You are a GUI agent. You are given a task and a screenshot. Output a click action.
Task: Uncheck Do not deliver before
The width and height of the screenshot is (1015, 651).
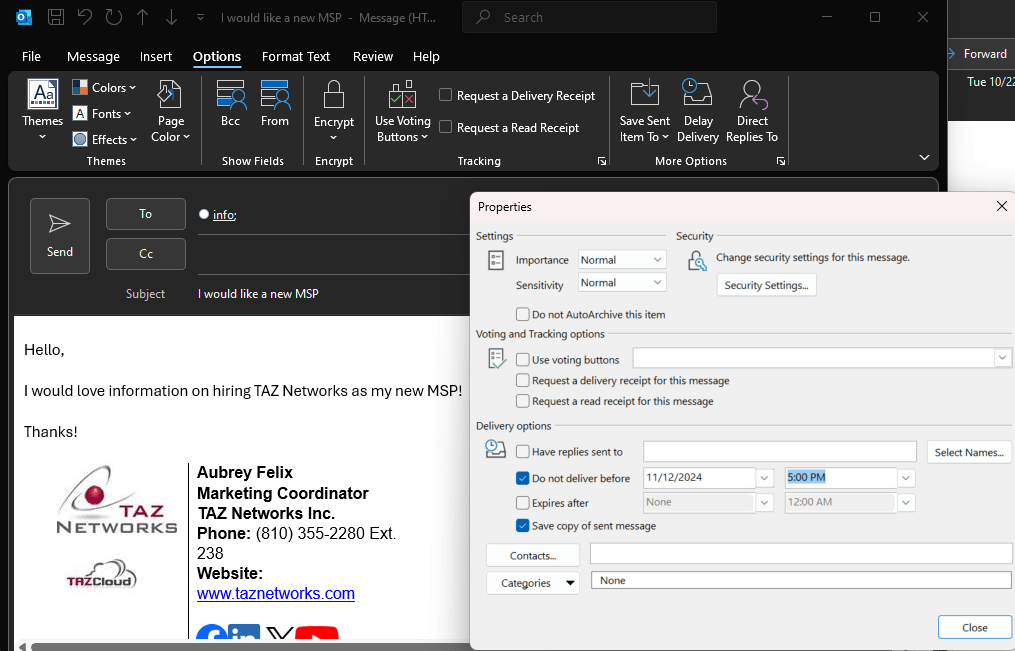pyautogui.click(x=522, y=478)
